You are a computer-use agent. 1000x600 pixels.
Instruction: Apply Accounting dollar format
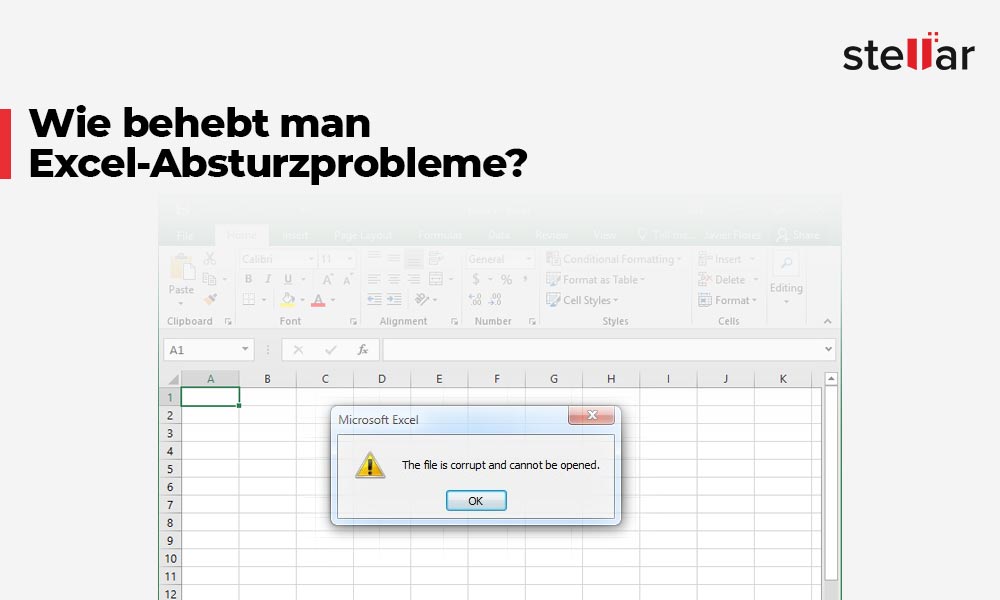(x=476, y=279)
